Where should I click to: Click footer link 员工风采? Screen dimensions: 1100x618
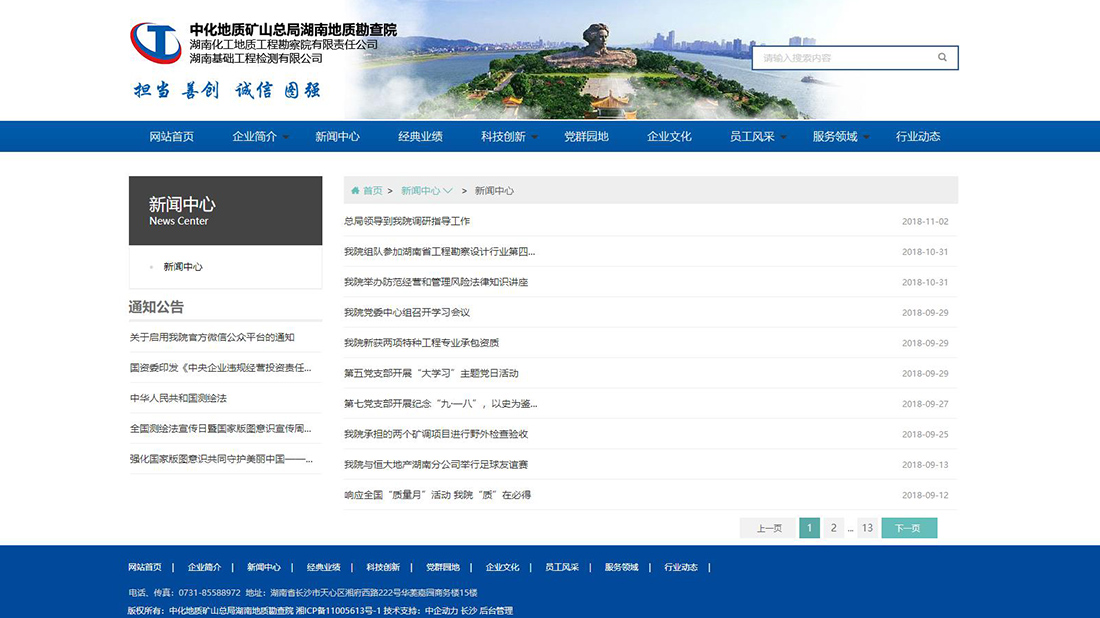click(x=562, y=567)
